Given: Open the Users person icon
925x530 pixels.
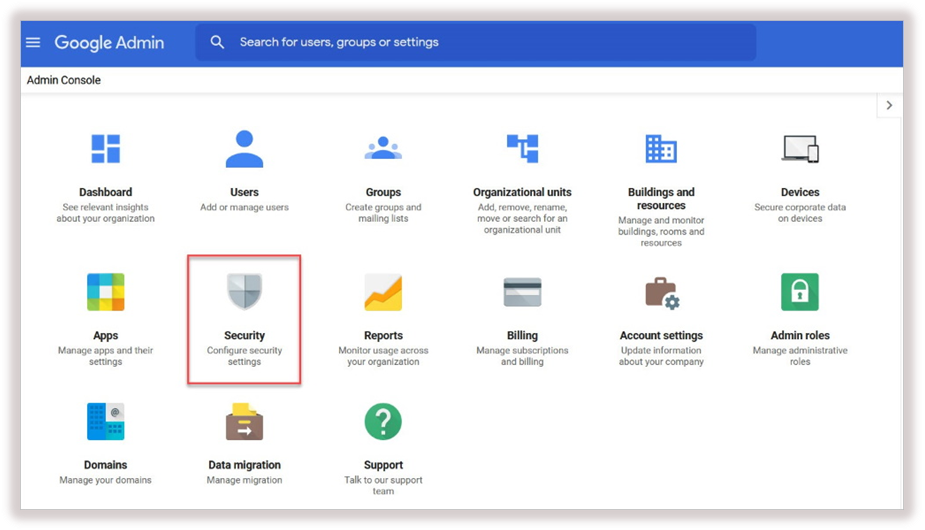Looking at the screenshot, I should click(244, 149).
